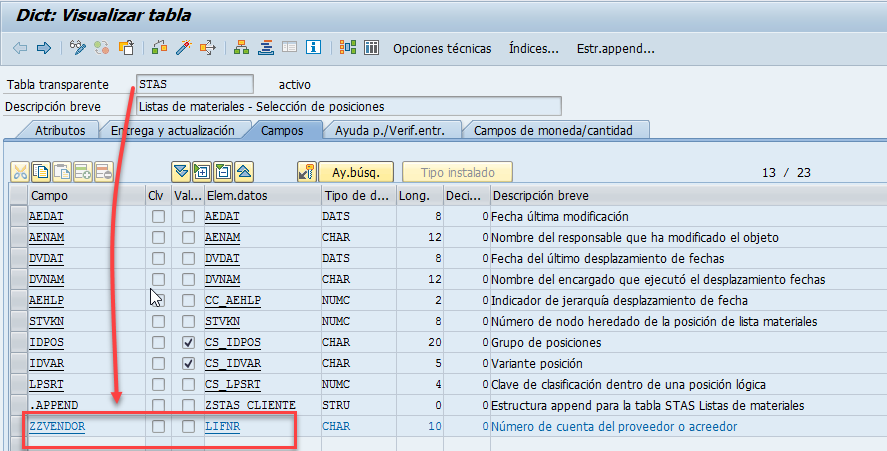Image resolution: width=887 pixels, height=451 pixels.
Task: Open the CS_IDPOS data element link
Action: (x=232, y=342)
